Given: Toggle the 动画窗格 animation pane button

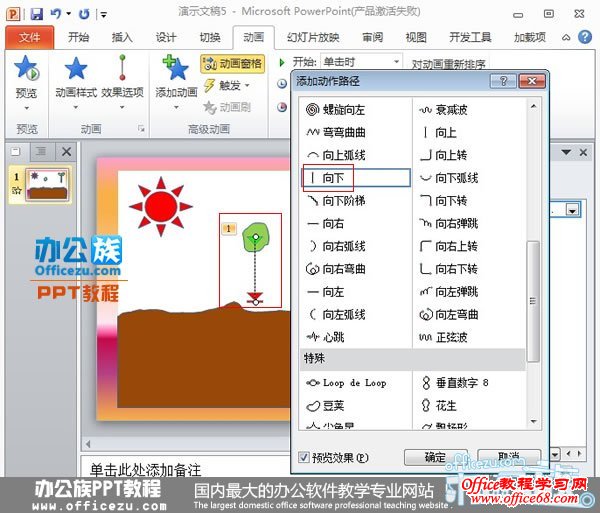Looking at the screenshot, I should click(x=233, y=63).
